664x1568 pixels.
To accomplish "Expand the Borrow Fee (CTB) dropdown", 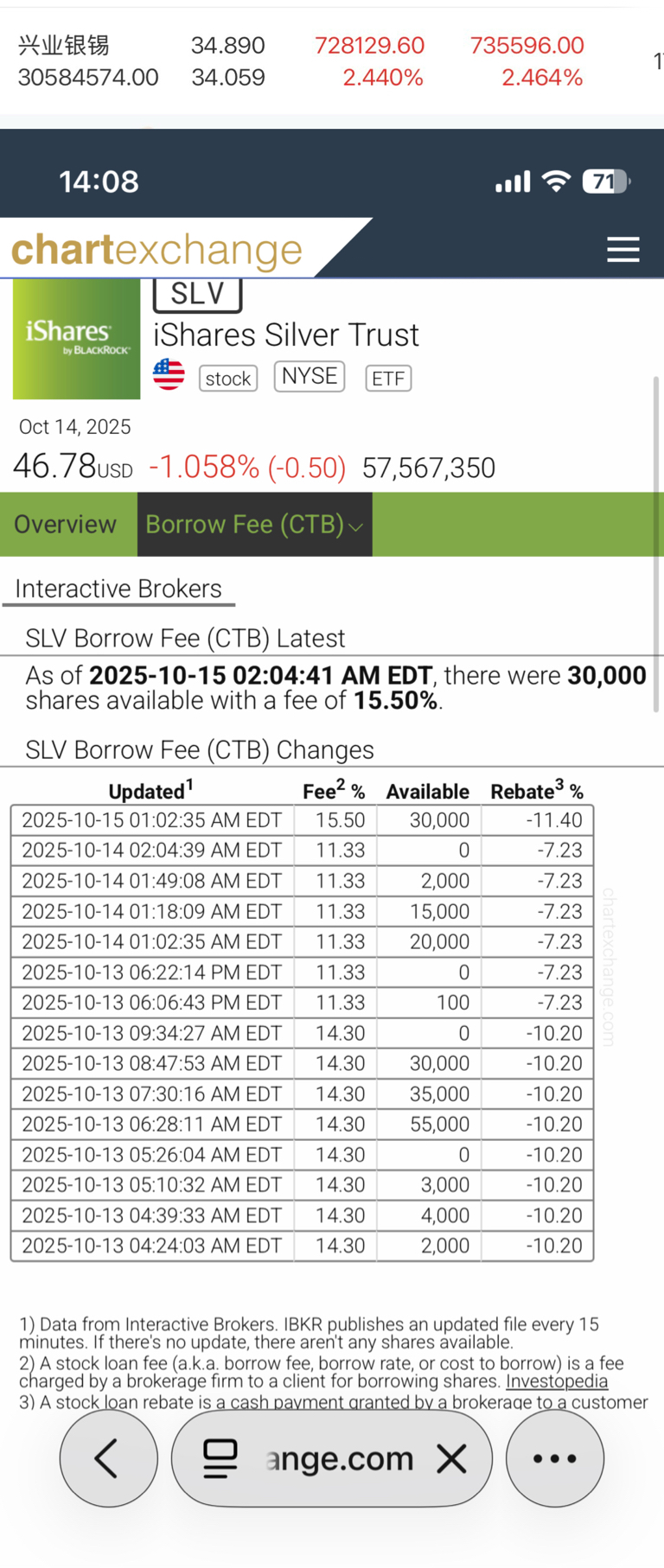I will click(254, 525).
